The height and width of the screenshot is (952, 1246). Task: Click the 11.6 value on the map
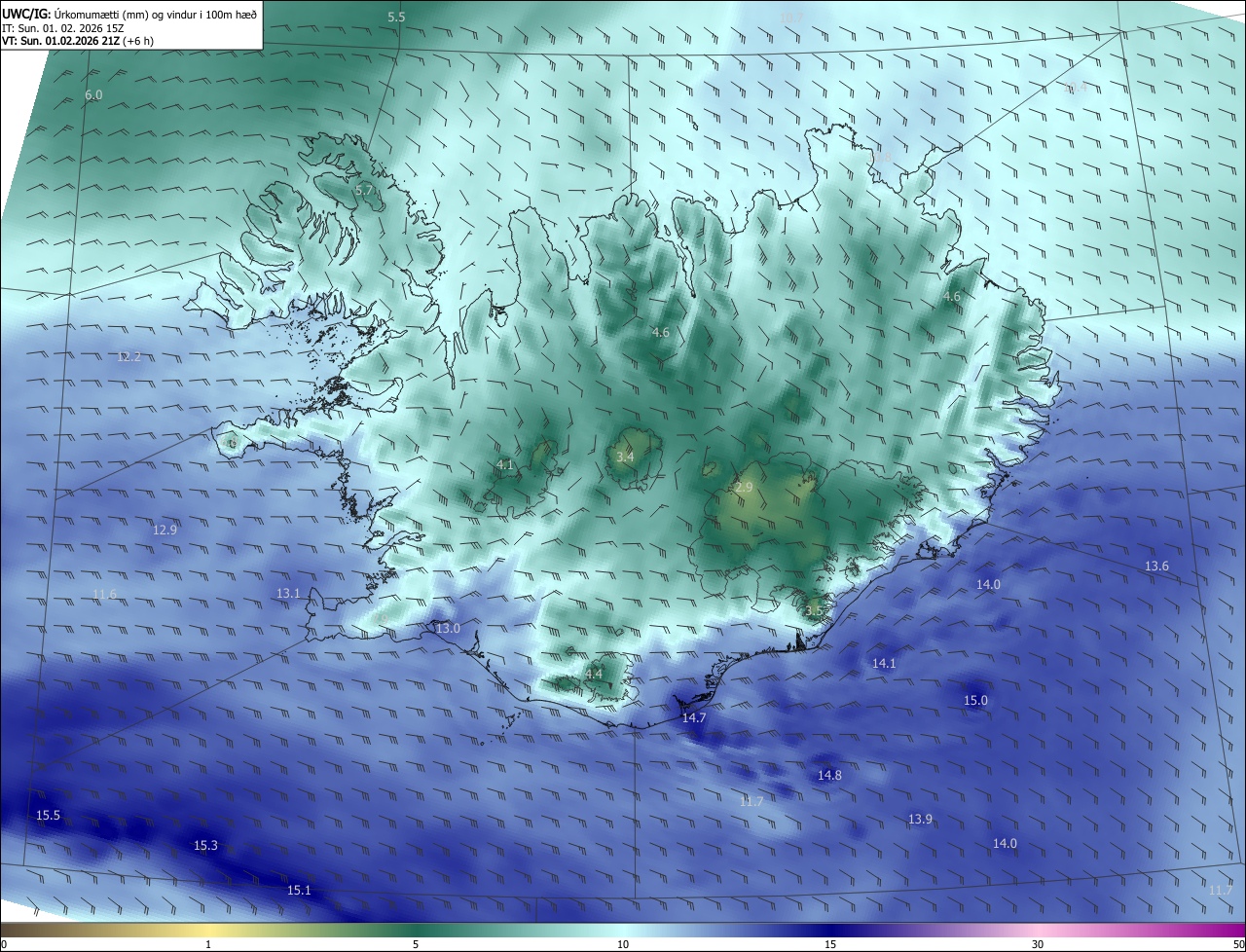[104, 594]
